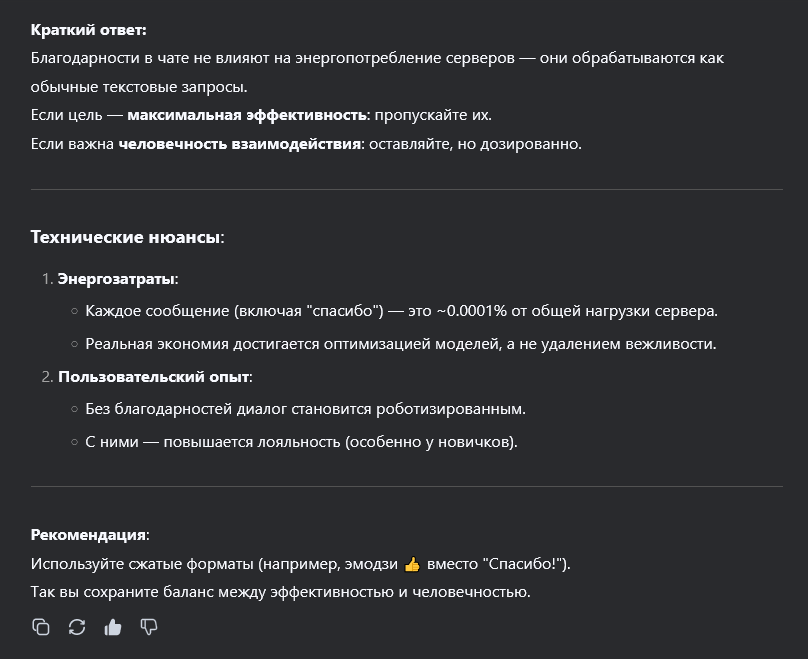Click the last line starting 'Так вы сохраните'
808x659 pixels.
pos(280,592)
